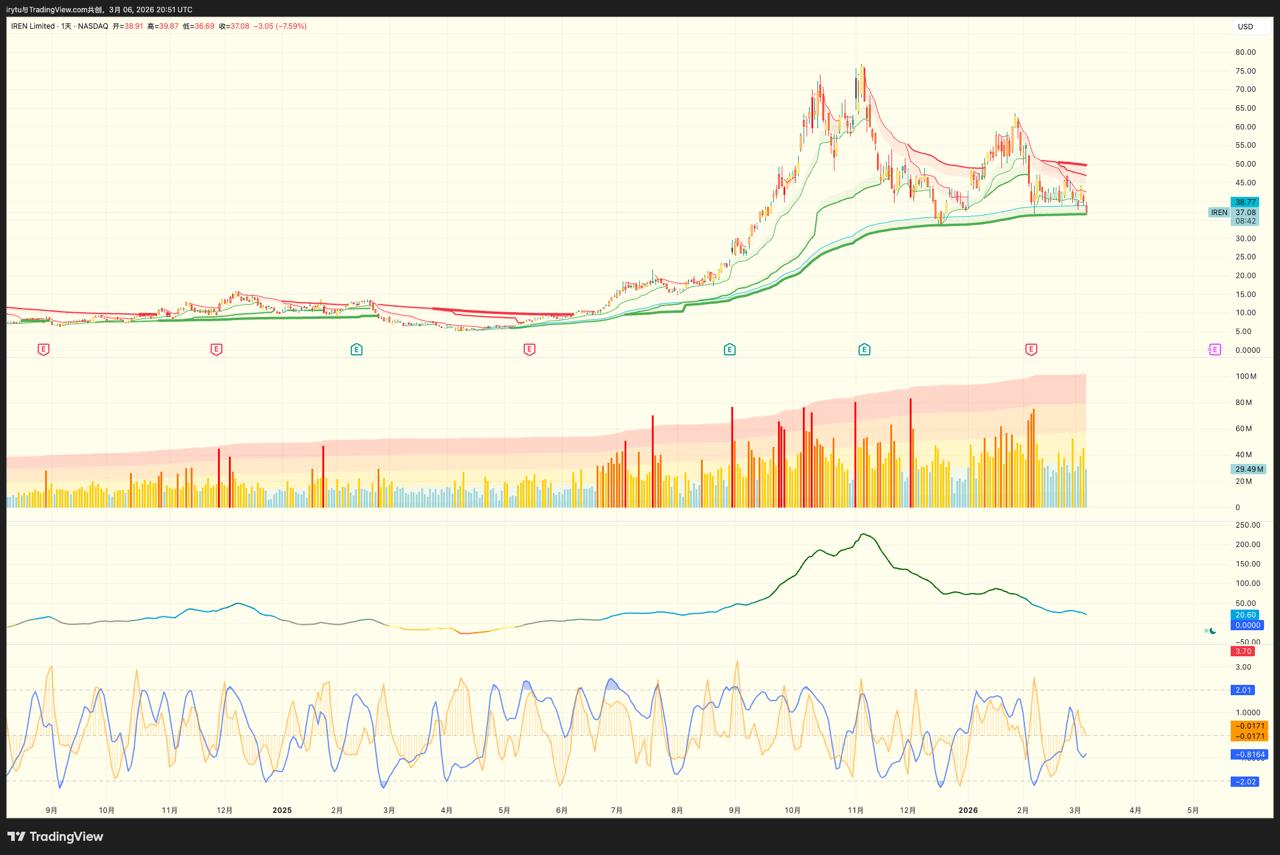This screenshot has height=855, width=1280.
Task: Click the TradingView logo at bottom left
Action: tap(55, 836)
